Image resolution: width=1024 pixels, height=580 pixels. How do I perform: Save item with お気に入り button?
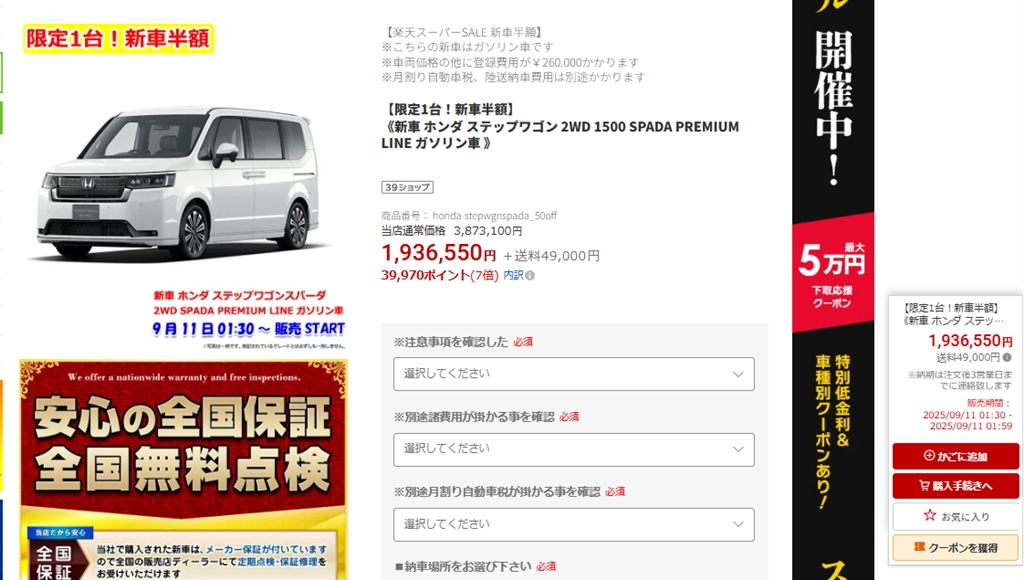pyautogui.click(x=955, y=516)
